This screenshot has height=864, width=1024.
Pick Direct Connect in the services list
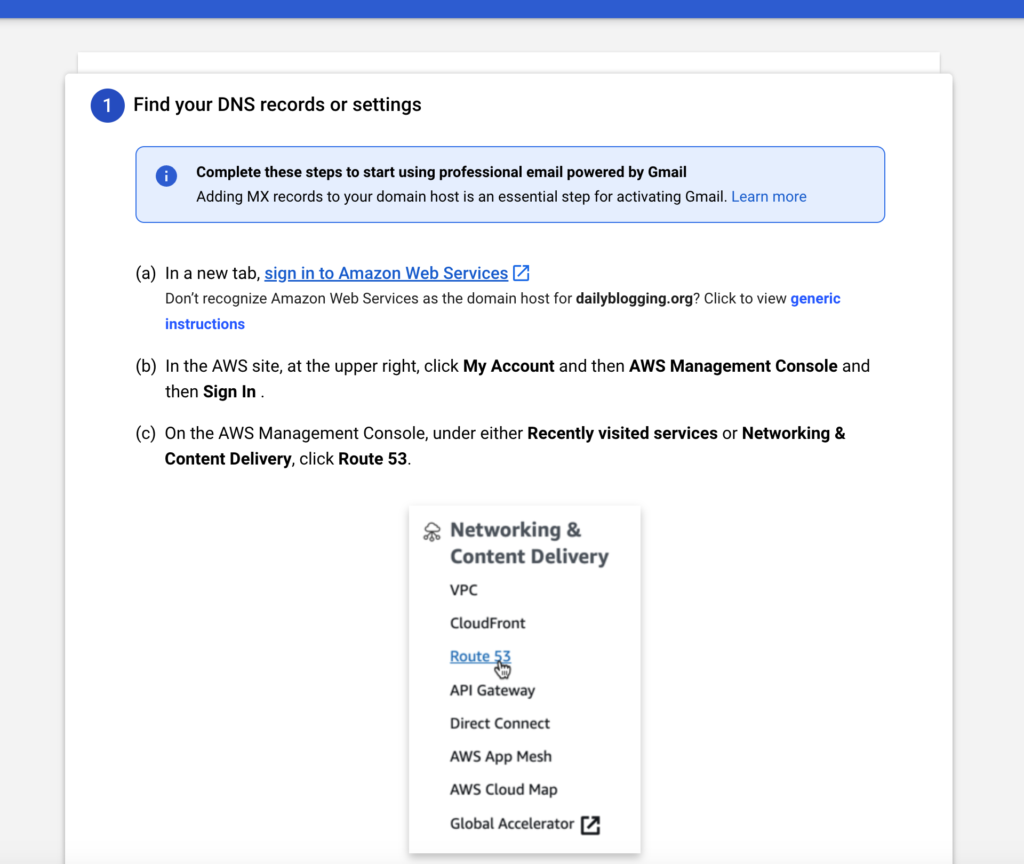[x=499, y=723]
